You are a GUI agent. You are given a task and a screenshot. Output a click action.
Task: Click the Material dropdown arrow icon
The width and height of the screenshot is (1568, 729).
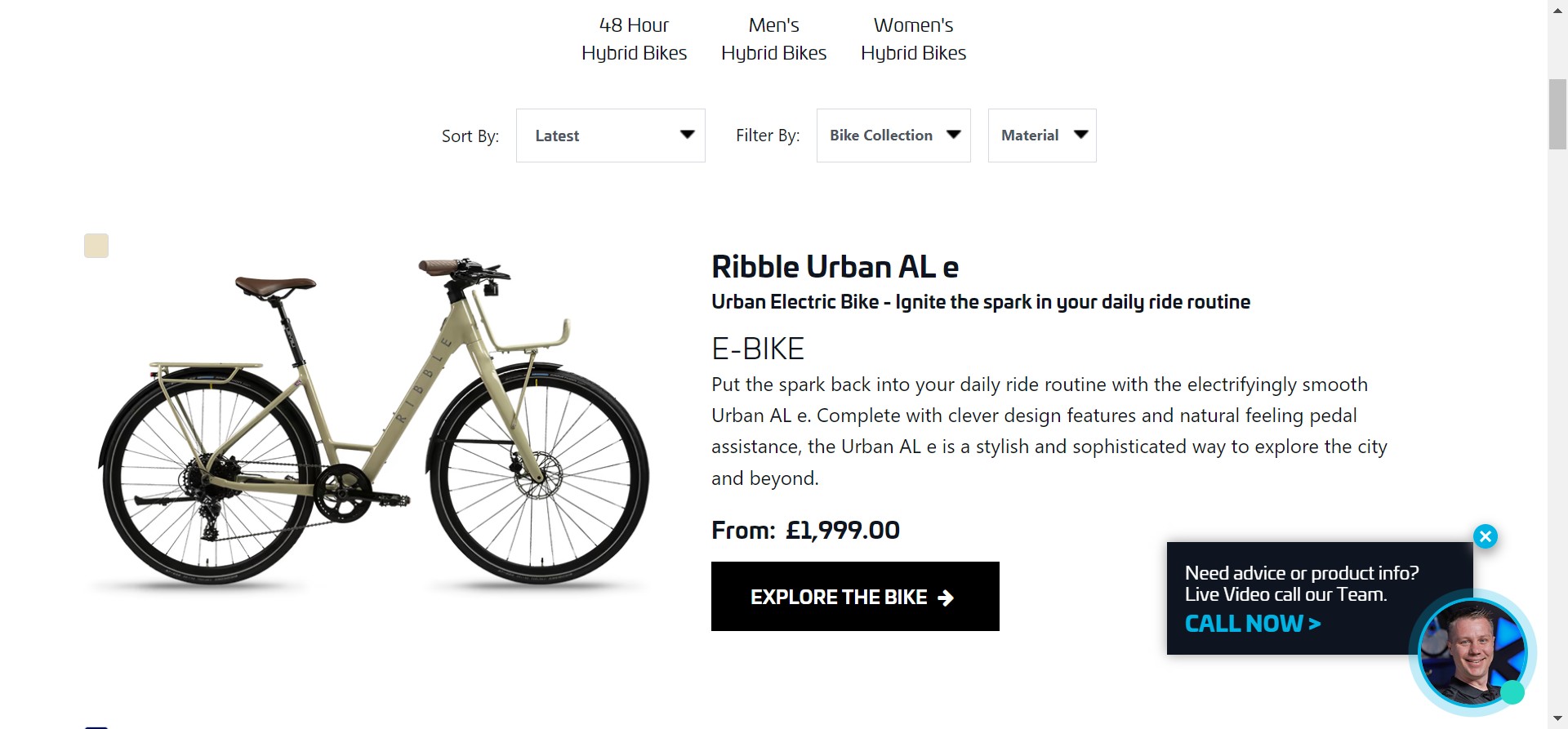pos(1080,135)
